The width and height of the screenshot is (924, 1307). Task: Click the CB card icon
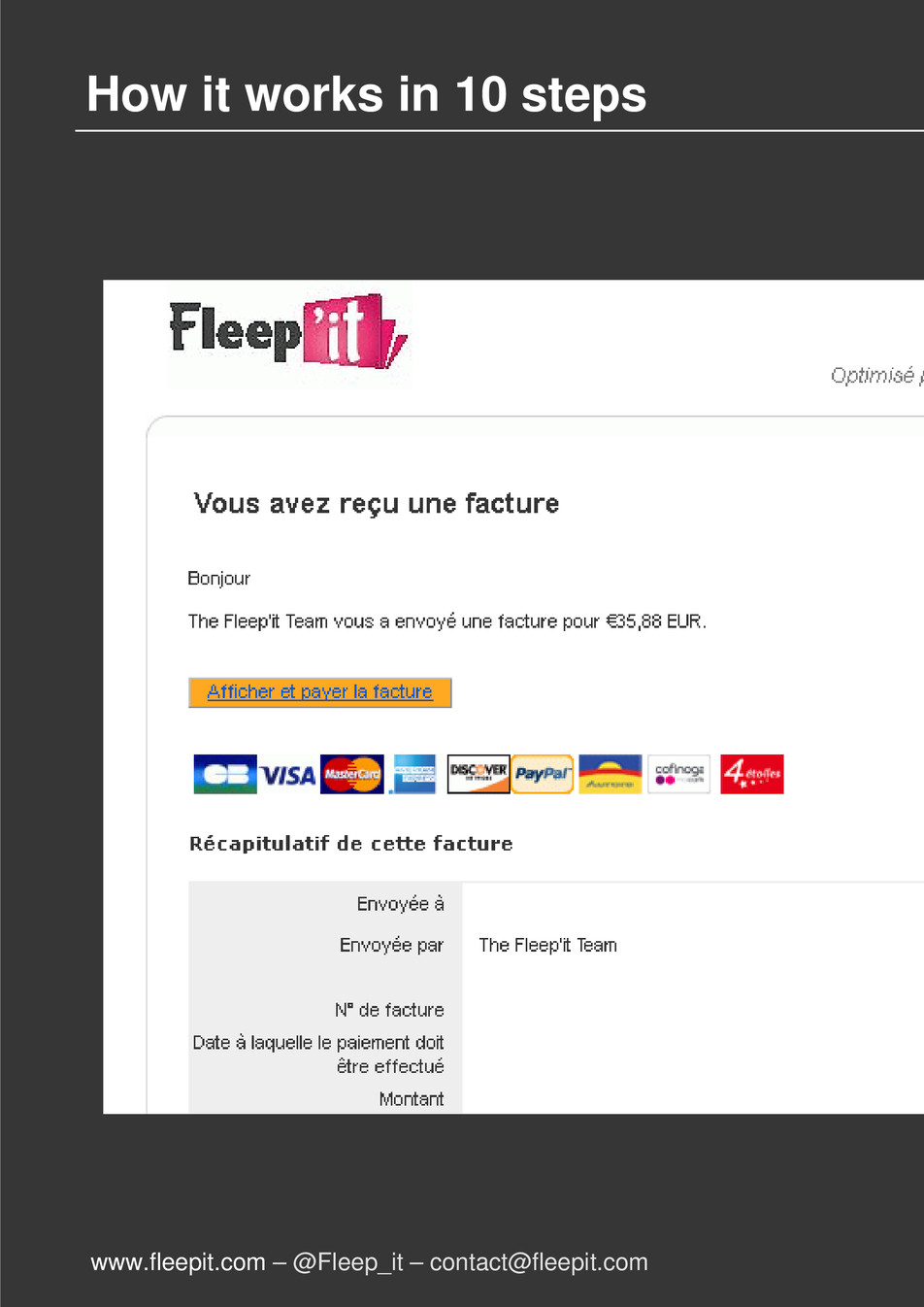[225, 774]
